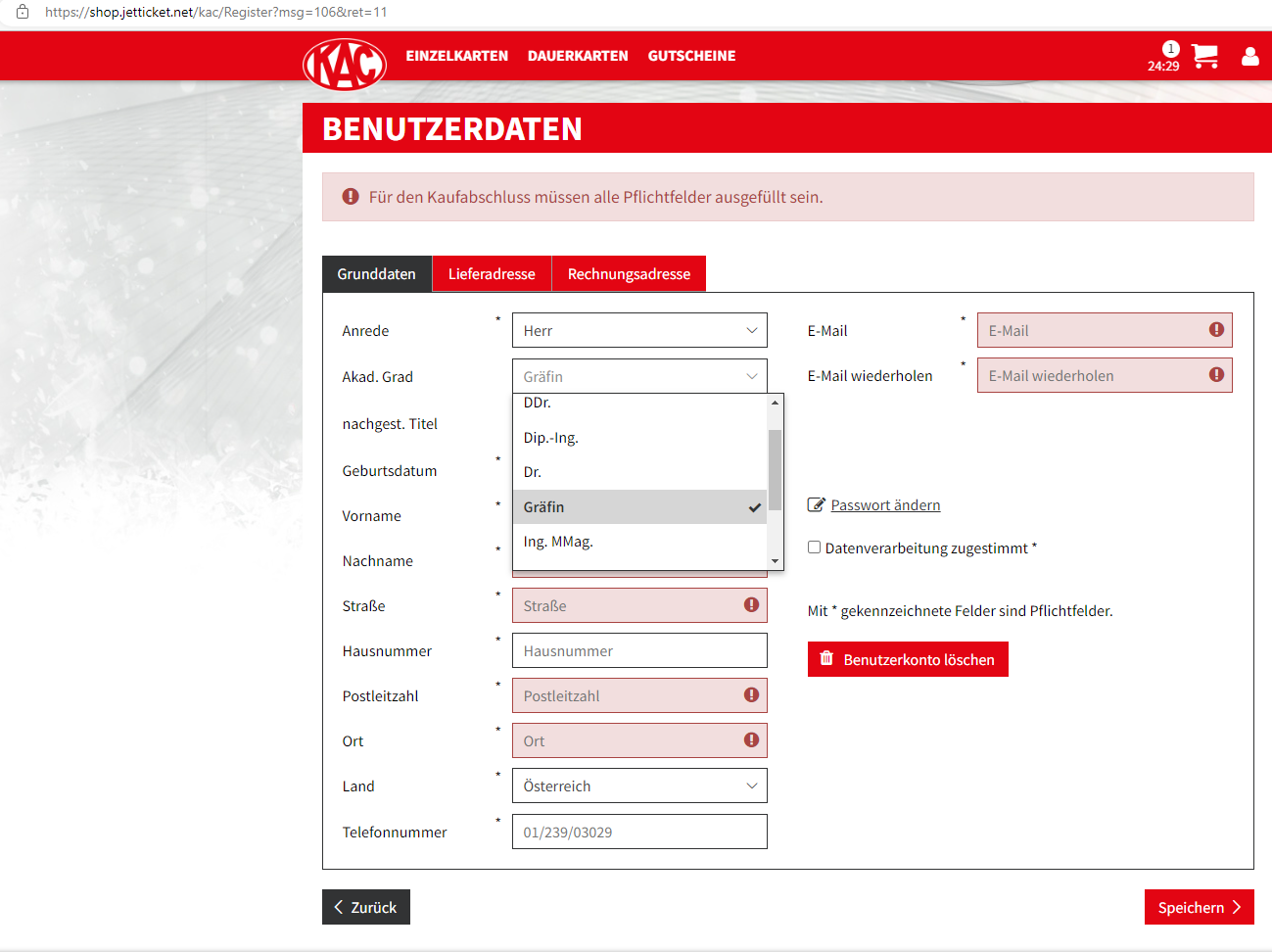The width and height of the screenshot is (1272, 952).
Task: Click the error icon in E-Mail field
Action: click(x=1216, y=330)
